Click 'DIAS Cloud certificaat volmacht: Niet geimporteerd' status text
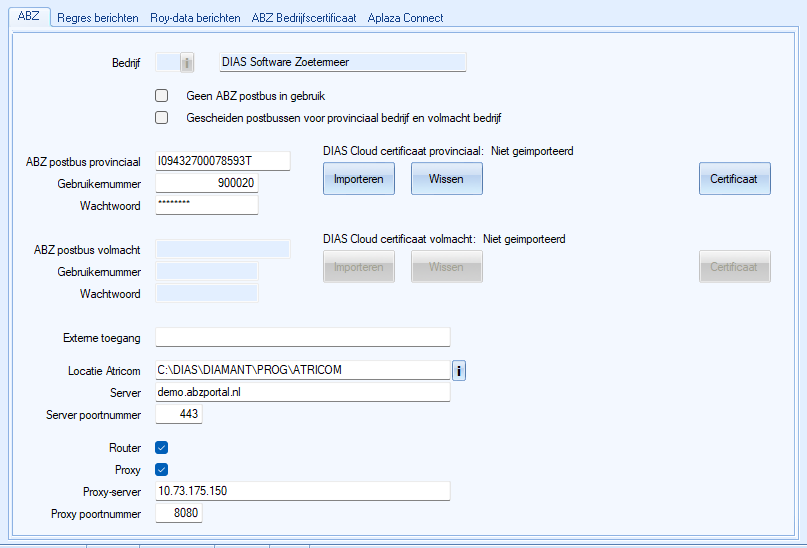The height and width of the screenshot is (548, 807). tap(444, 239)
